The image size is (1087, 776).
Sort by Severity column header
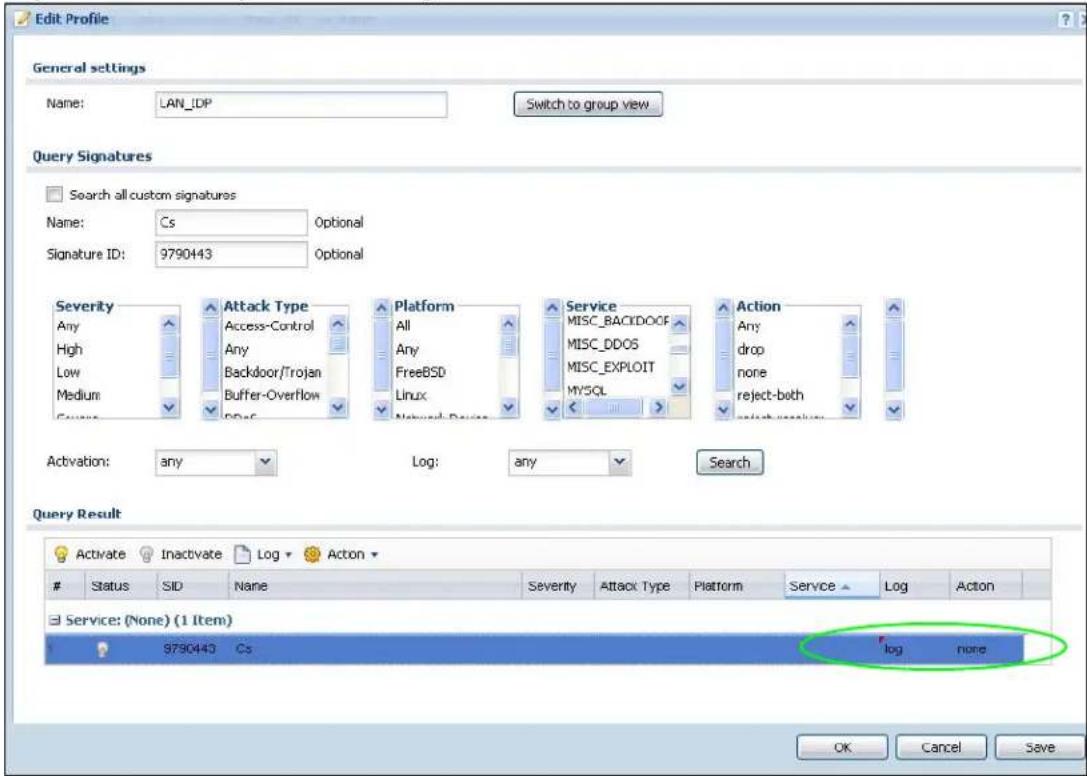[x=556, y=587]
